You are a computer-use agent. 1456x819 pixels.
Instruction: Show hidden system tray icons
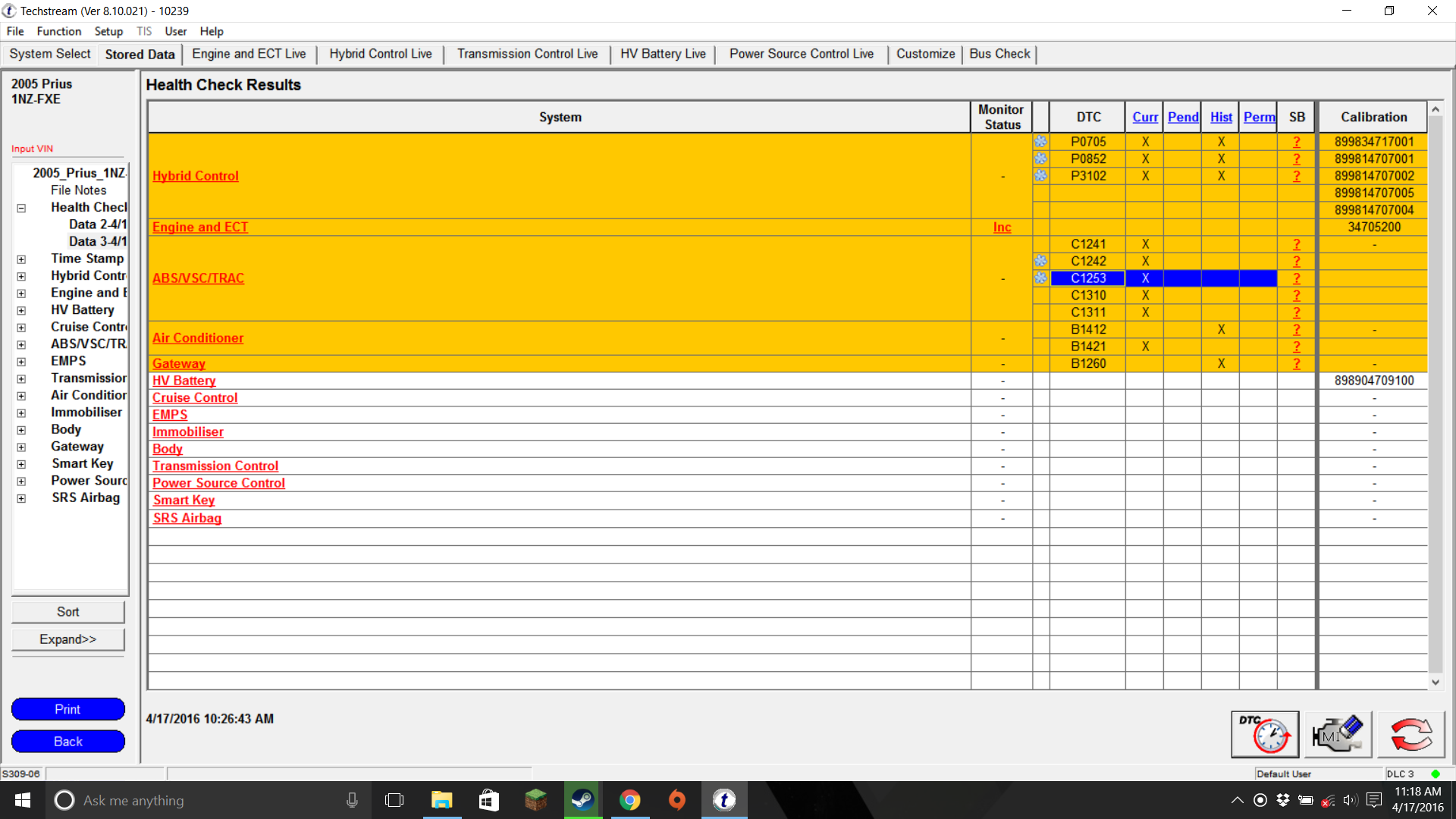pyautogui.click(x=1237, y=800)
